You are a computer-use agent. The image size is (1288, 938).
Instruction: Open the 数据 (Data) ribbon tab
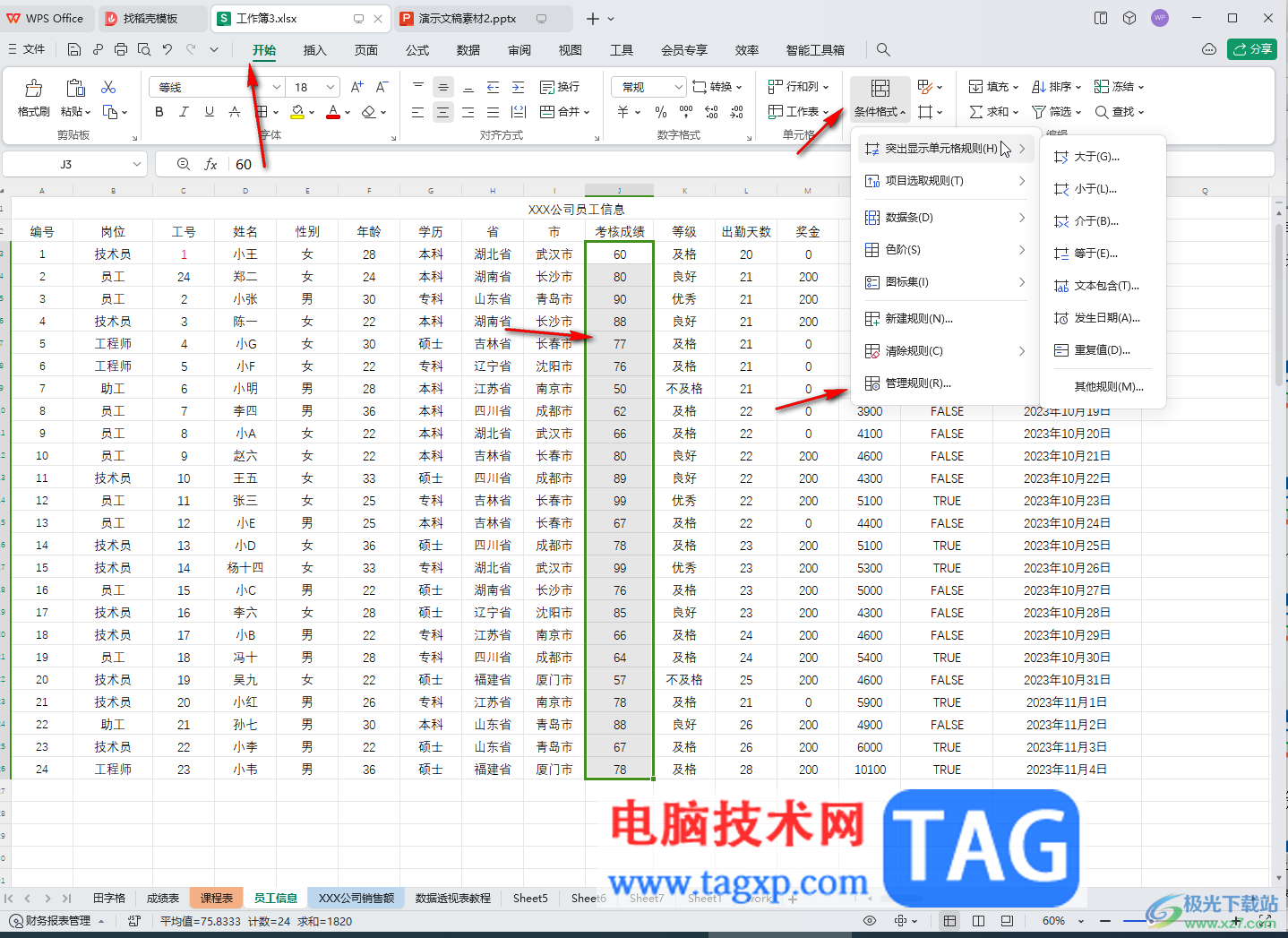point(468,50)
